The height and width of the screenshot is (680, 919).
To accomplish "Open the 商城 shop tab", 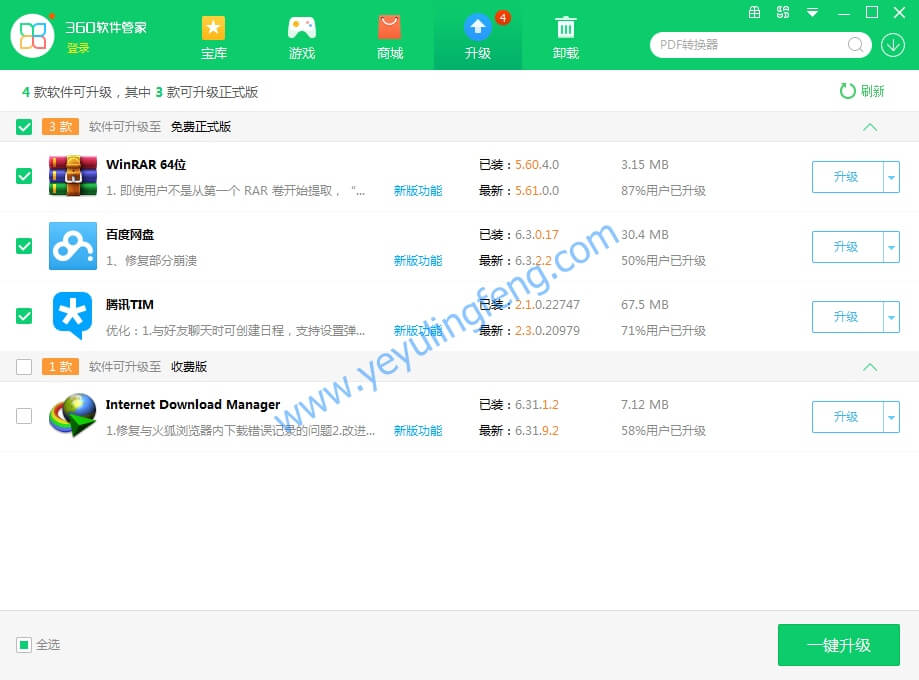I will click(390, 38).
